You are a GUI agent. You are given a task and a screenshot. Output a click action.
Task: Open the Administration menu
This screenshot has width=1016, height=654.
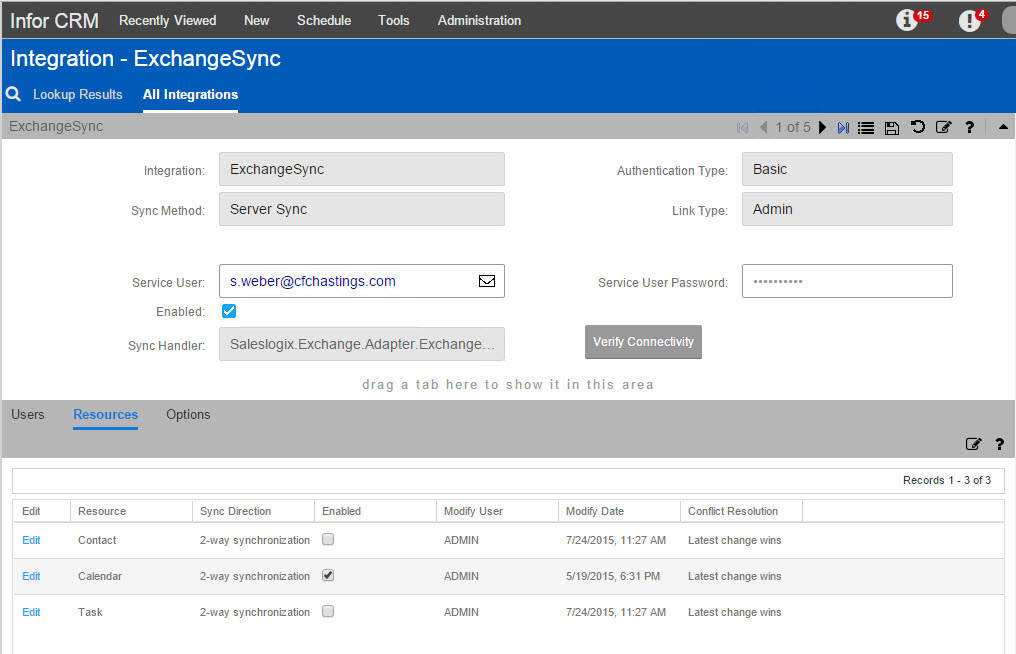click(x=479, y=20)
